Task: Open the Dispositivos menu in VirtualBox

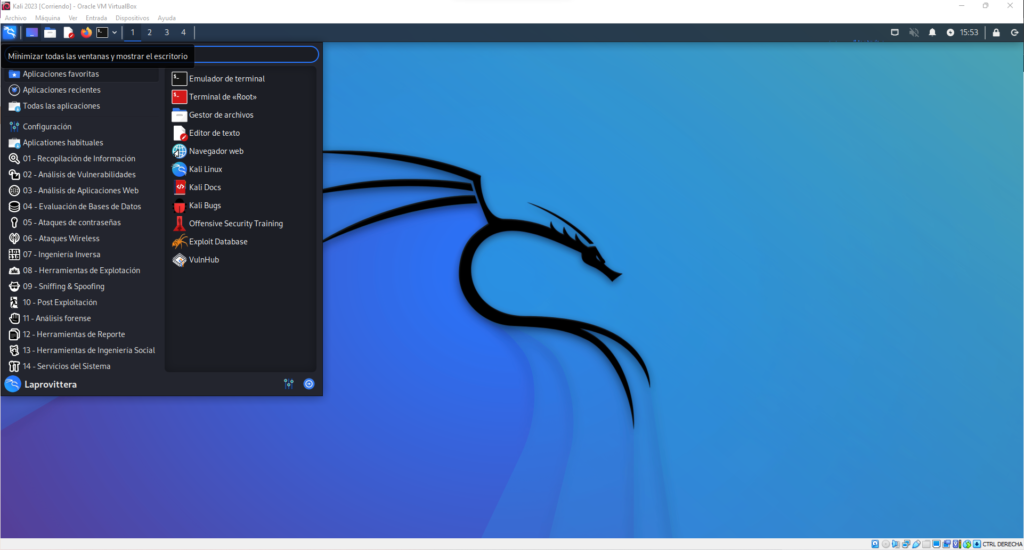Action: [132, 18]
